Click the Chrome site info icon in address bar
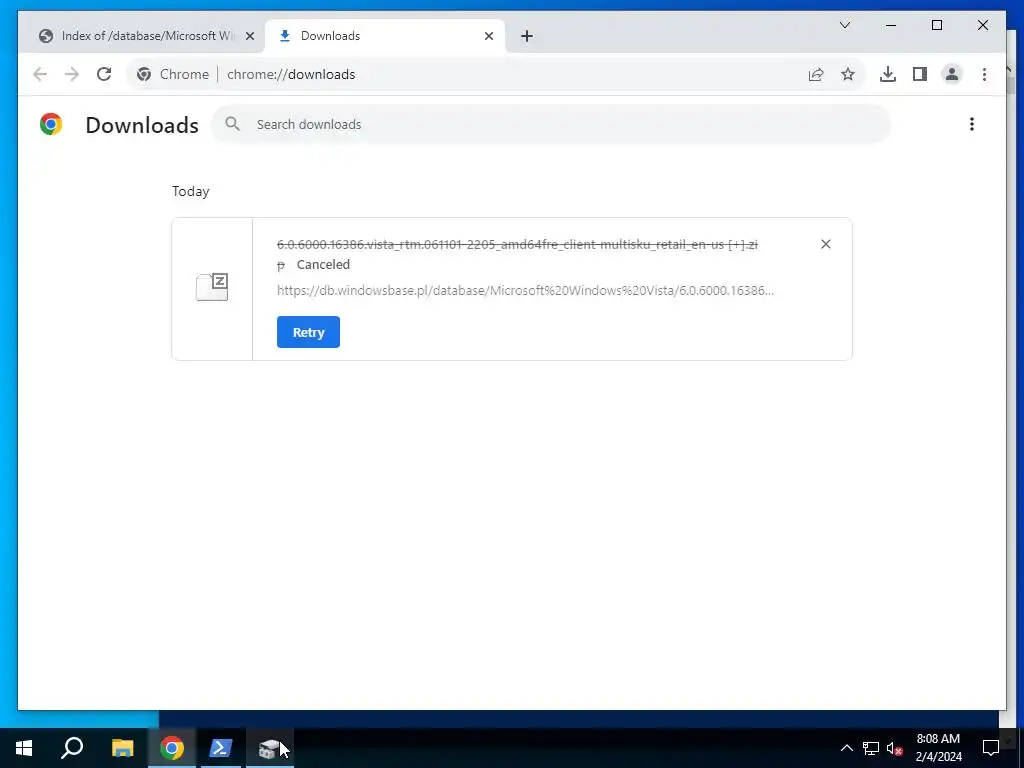1024x768 pixels. [x=144, y=74]
